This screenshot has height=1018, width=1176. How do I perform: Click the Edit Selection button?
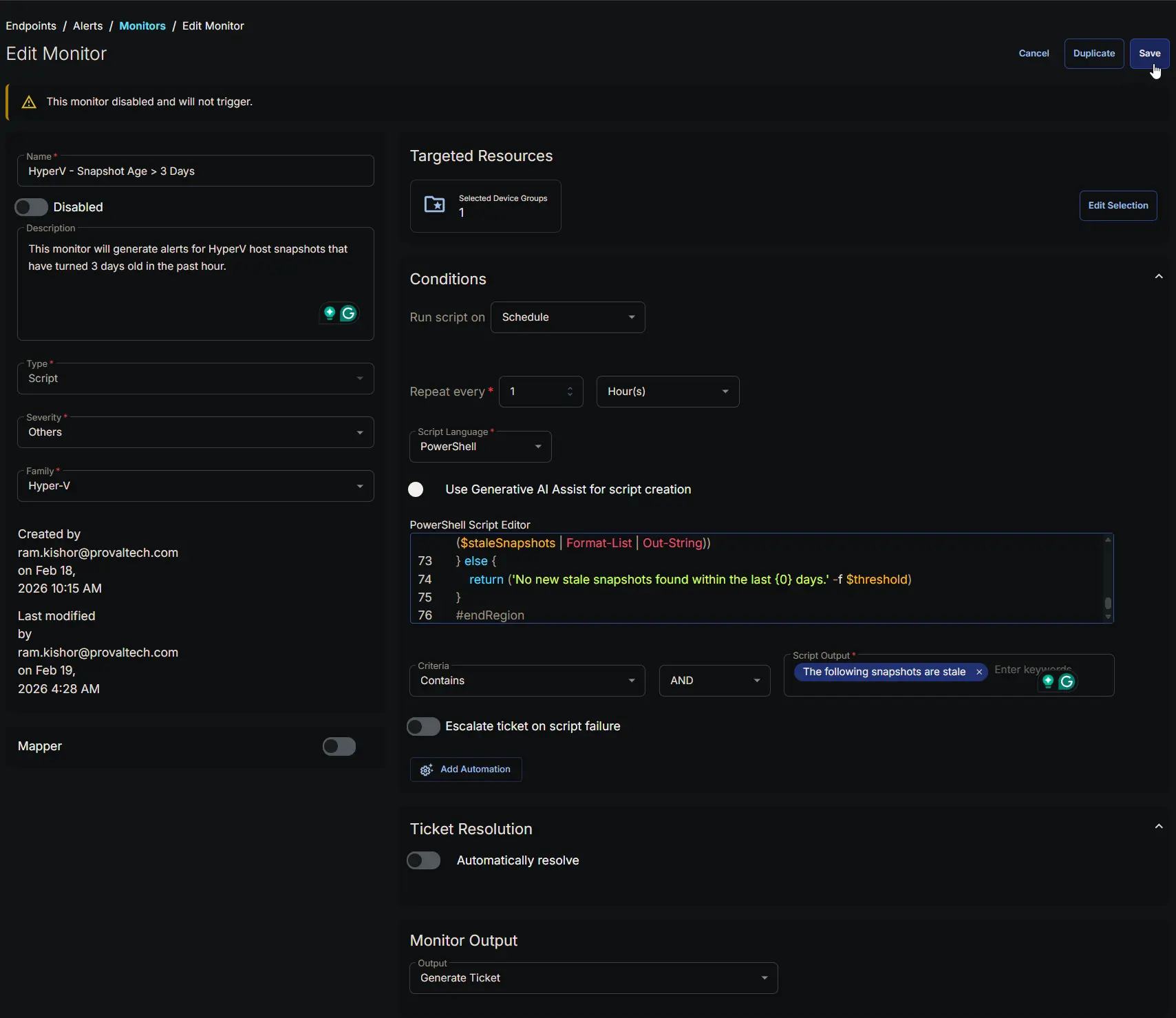1118,206
